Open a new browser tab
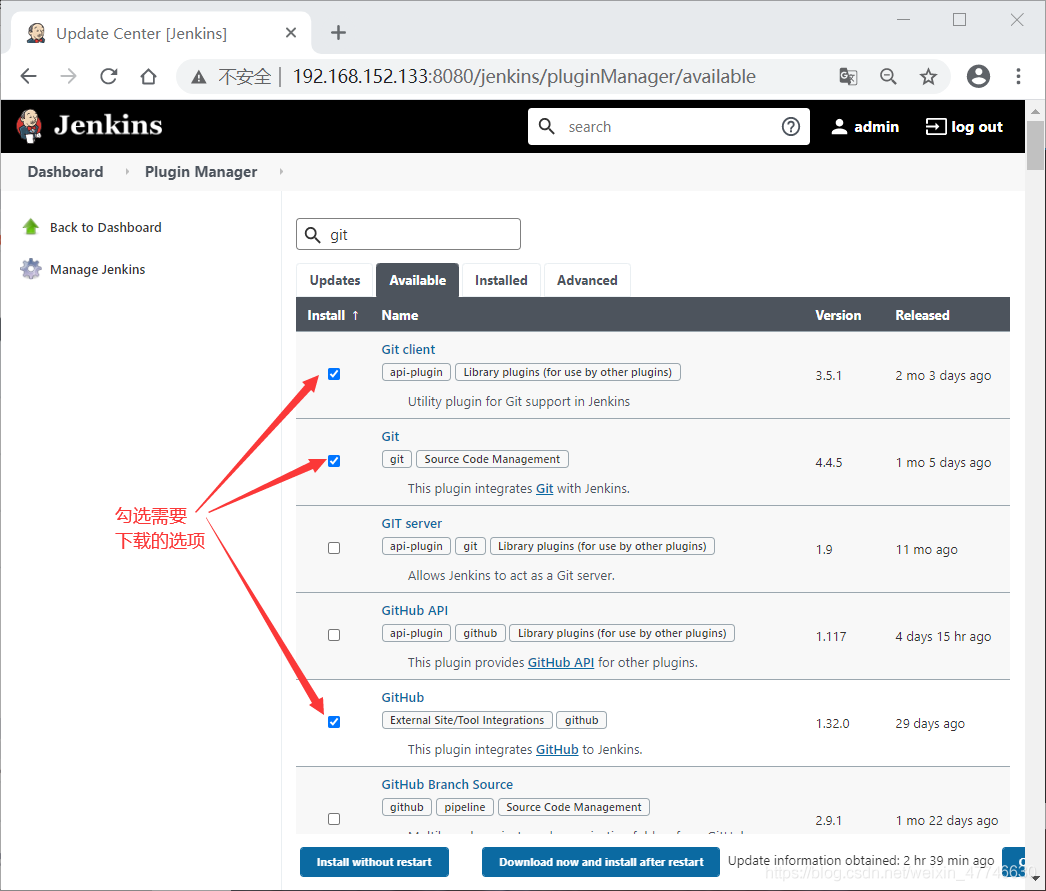 (x=338, y=32)
